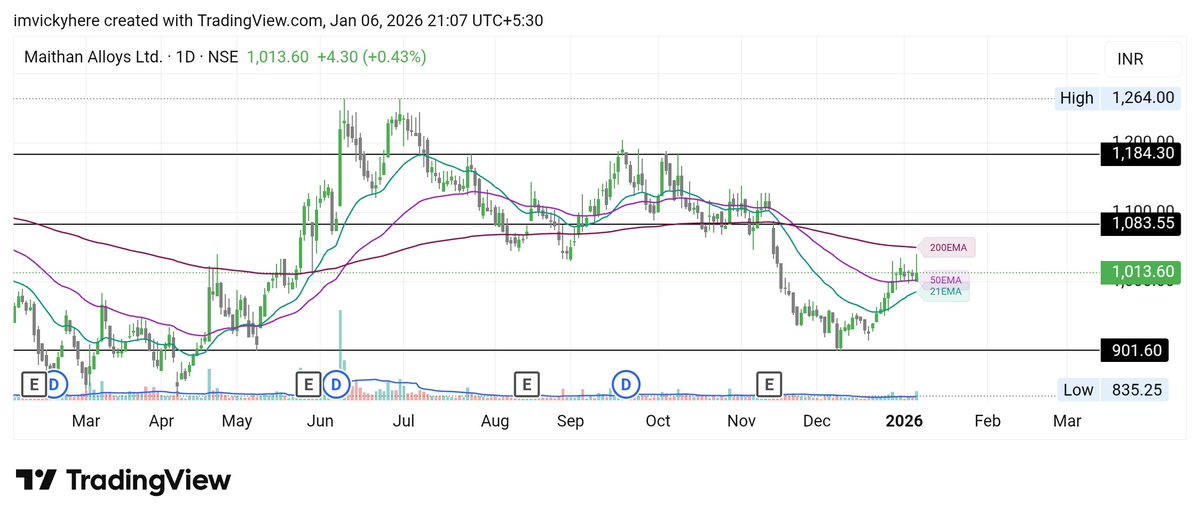Click the Dec label on time axis
1200x521 pixels.
click(x=818, y=421)
